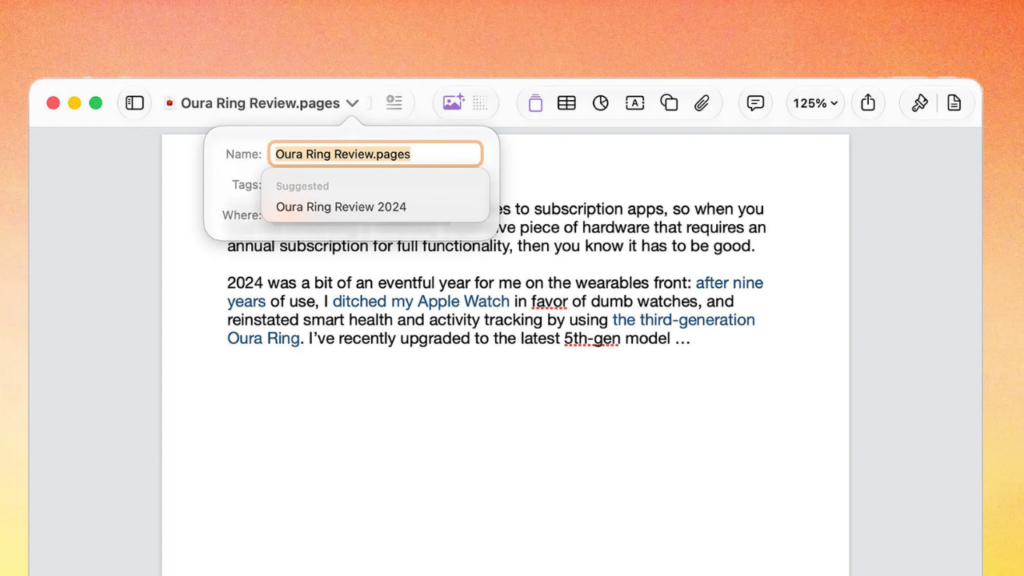The width and height of the screenshot is (1024, 576).
Task: Insert a table from the toolbar
Action: pyautogui.click(x=566, y=103)
